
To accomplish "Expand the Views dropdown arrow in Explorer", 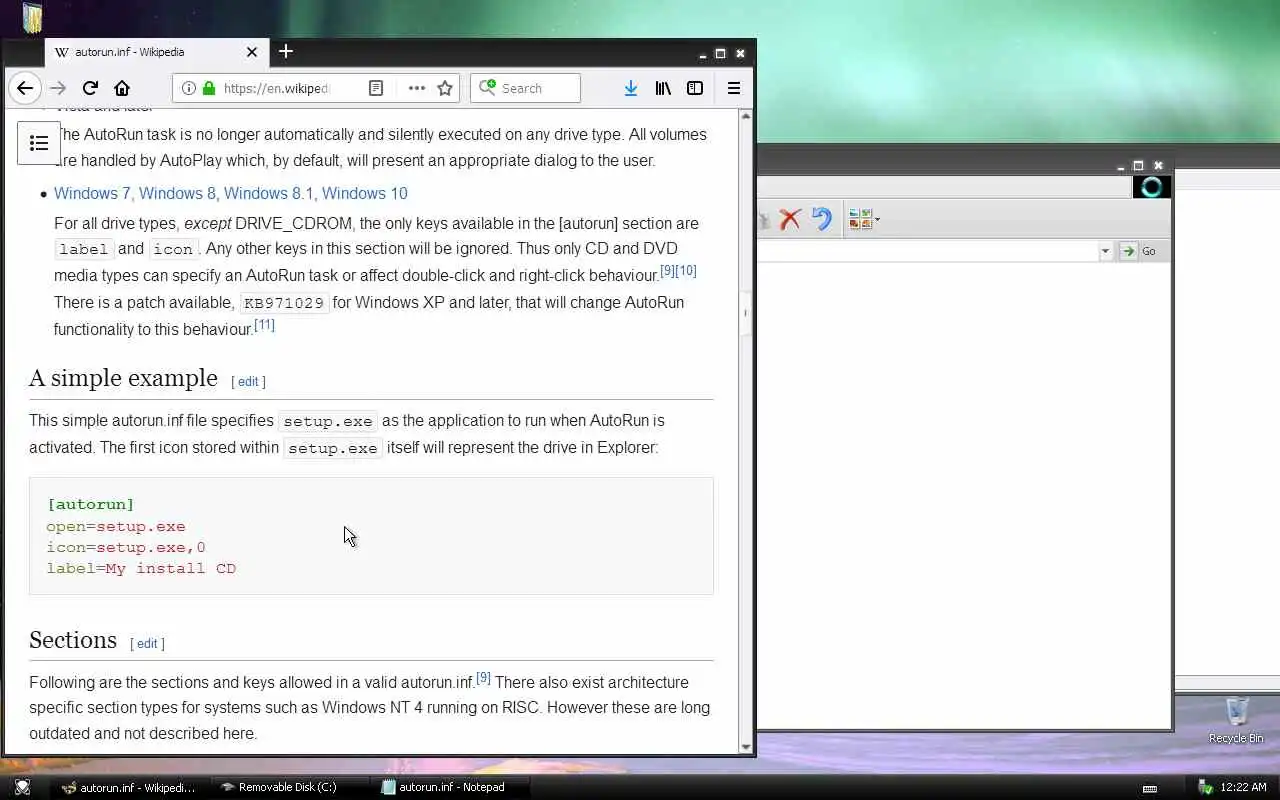I will tap(877, 219).
